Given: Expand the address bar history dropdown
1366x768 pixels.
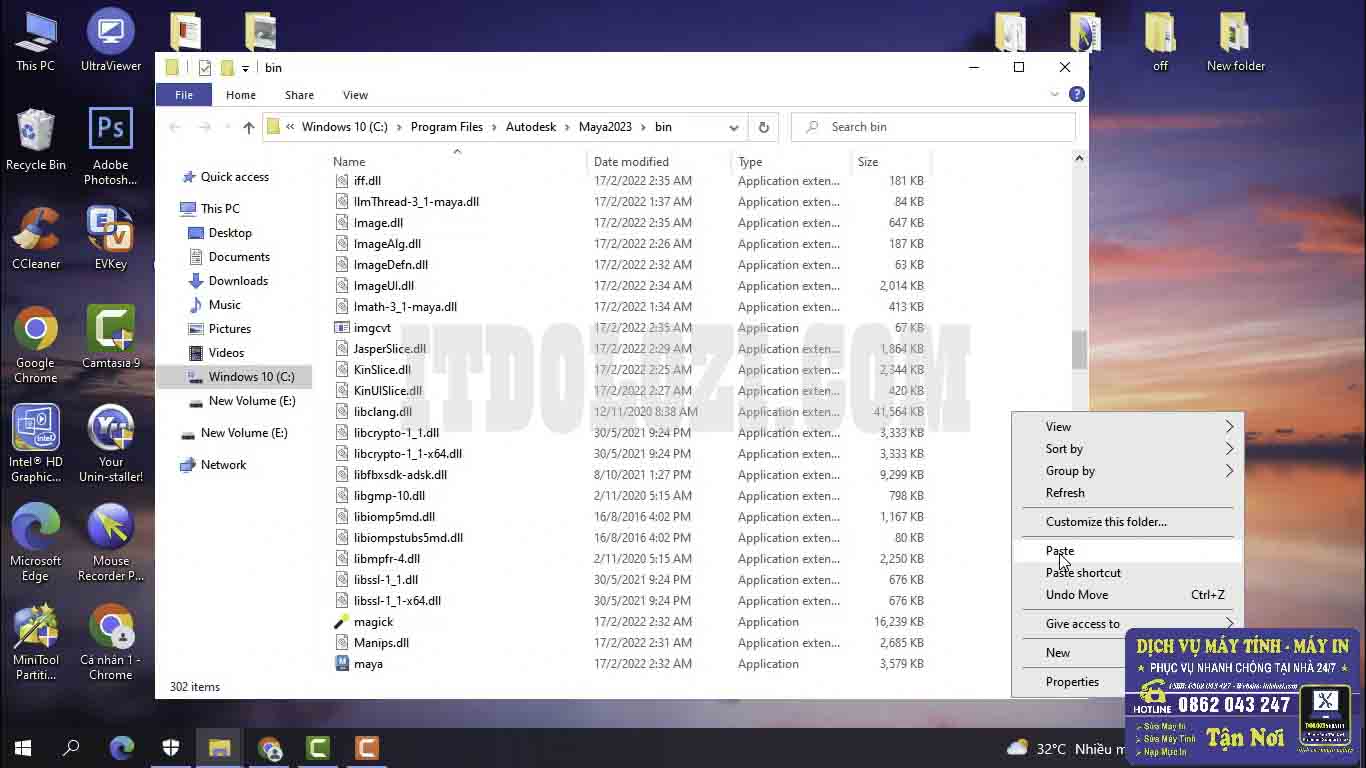Looking at the screenshot, I should [x=734, y=127].
